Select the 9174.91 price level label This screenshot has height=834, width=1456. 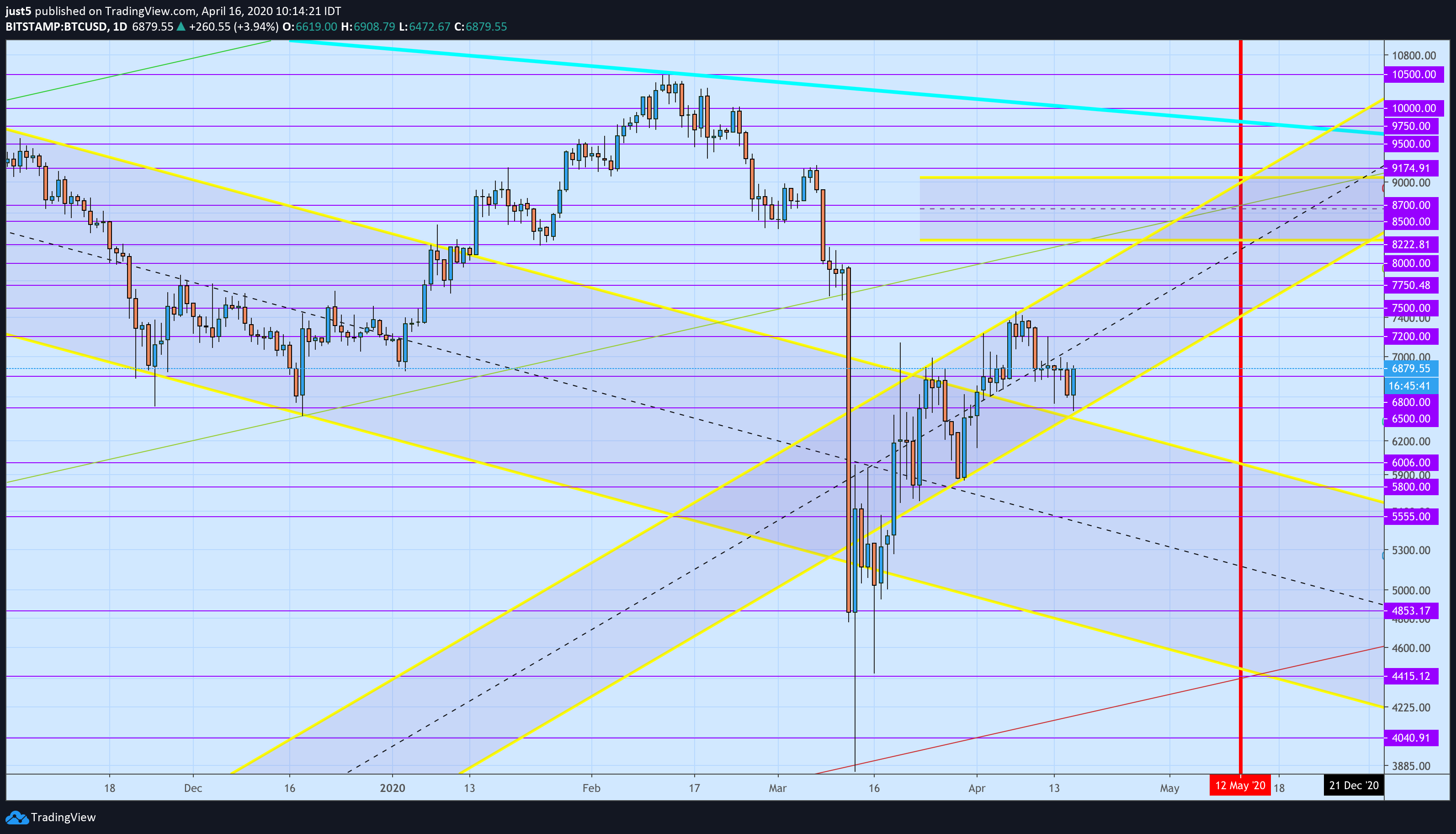pos(1411,168)
